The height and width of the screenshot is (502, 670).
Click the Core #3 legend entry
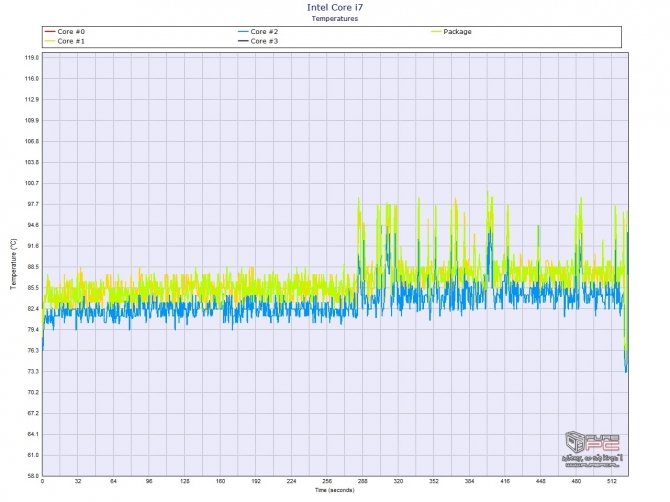(258, 41)
